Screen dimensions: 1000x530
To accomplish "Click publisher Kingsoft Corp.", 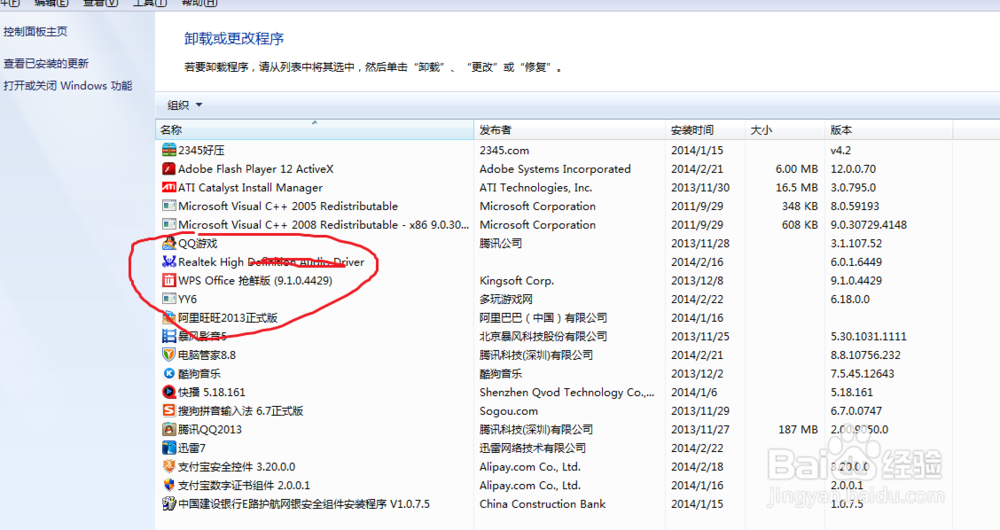I will [x=517, y=280].
